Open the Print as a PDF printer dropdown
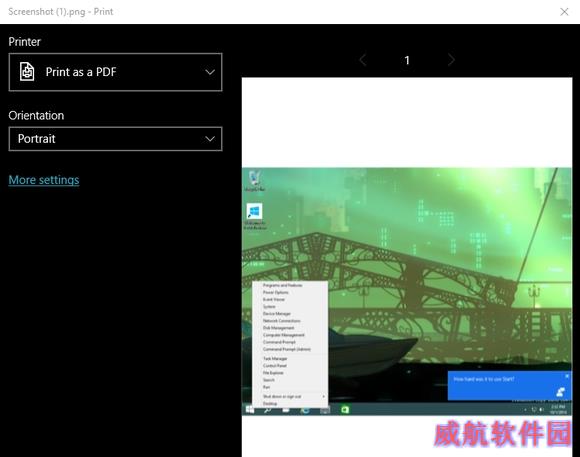 [x=115, y=72]
